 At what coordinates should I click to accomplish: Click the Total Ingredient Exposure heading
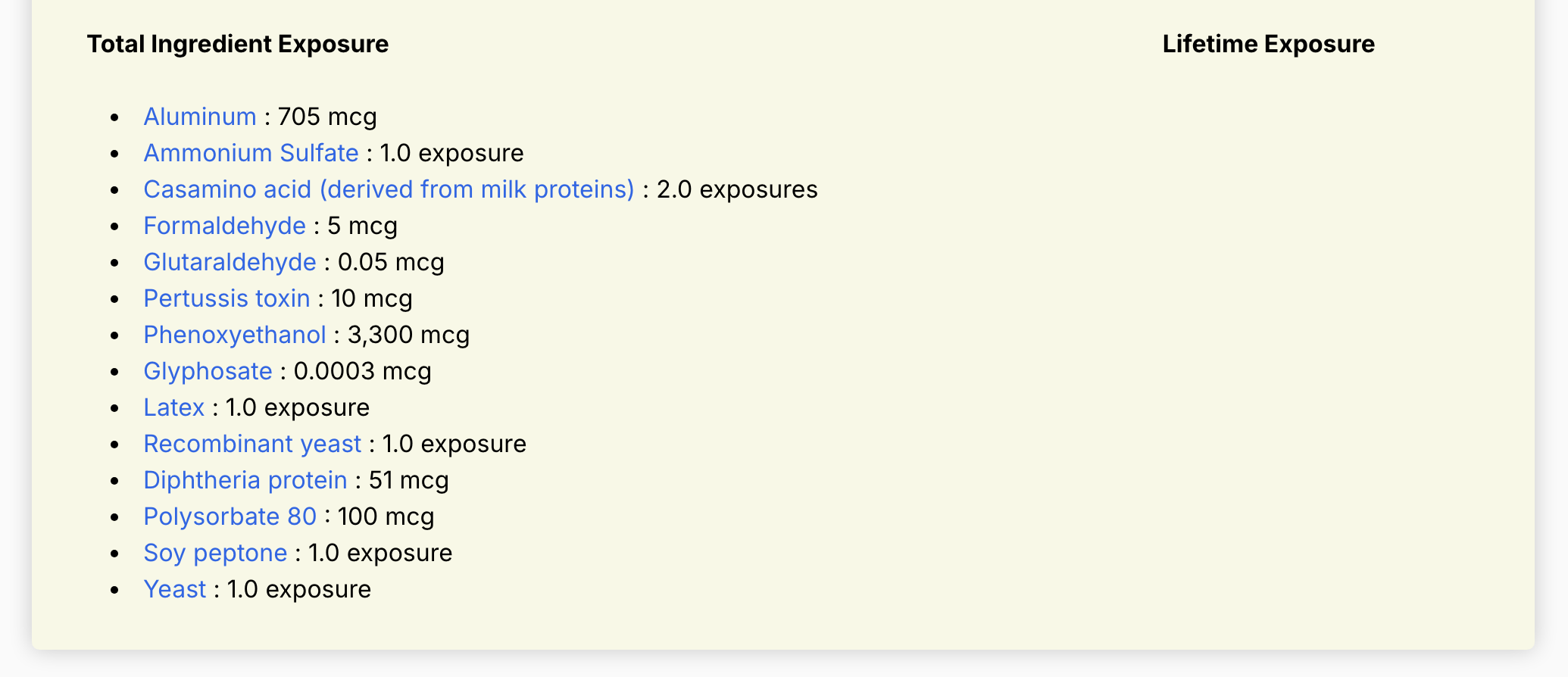238,44
